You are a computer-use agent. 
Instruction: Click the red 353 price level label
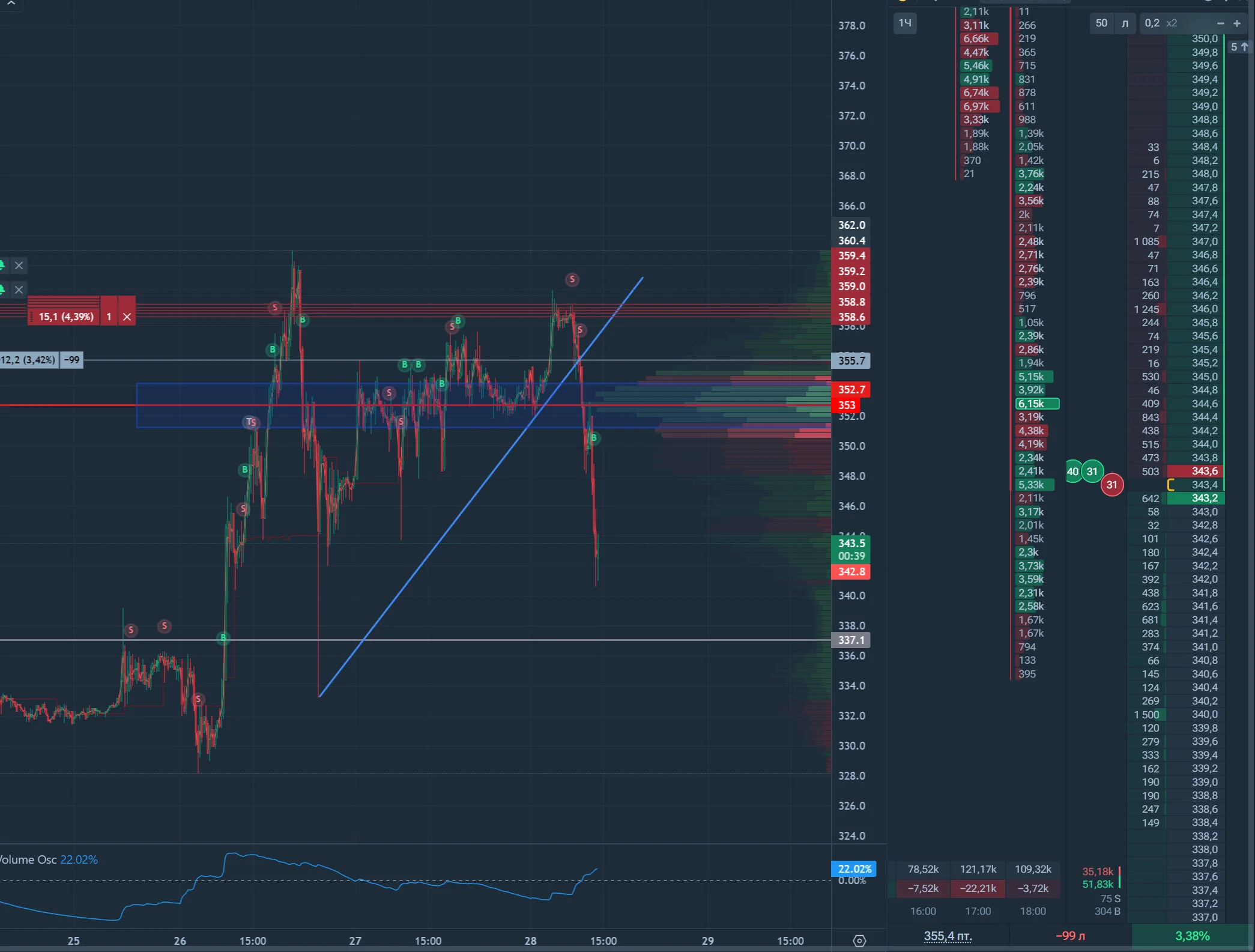[847, 405]
